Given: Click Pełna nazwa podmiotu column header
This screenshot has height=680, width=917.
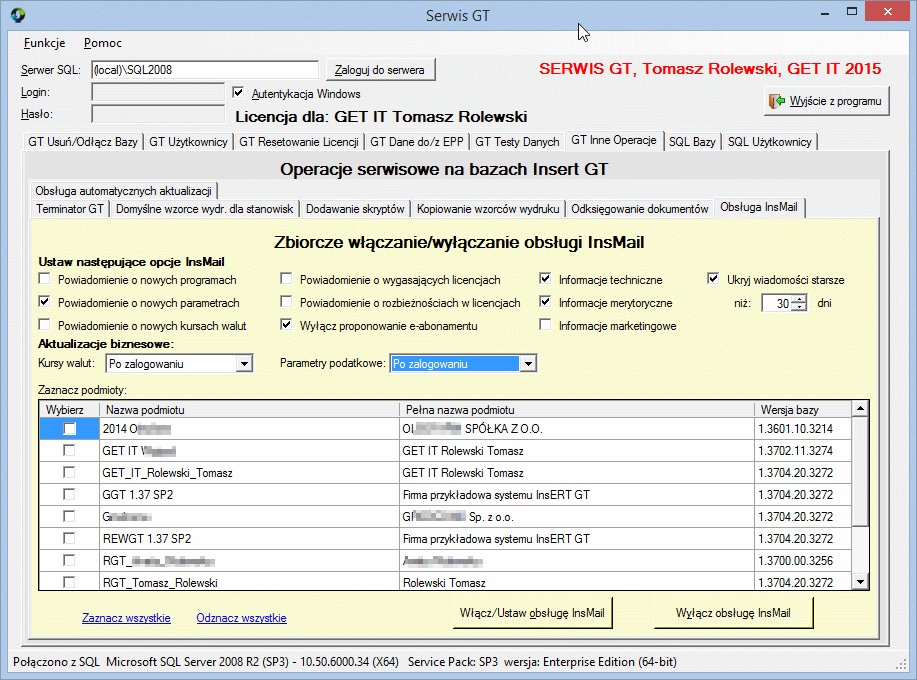Looking at the screenshot, I should (577, 410).
